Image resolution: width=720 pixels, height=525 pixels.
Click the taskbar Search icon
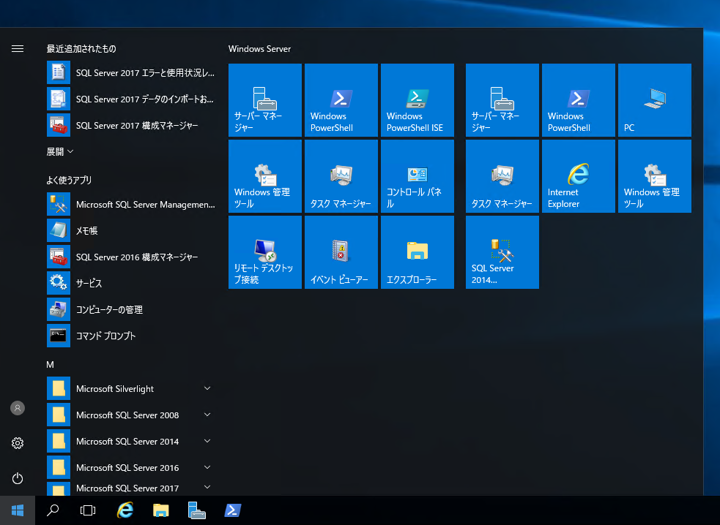point(53,510)
